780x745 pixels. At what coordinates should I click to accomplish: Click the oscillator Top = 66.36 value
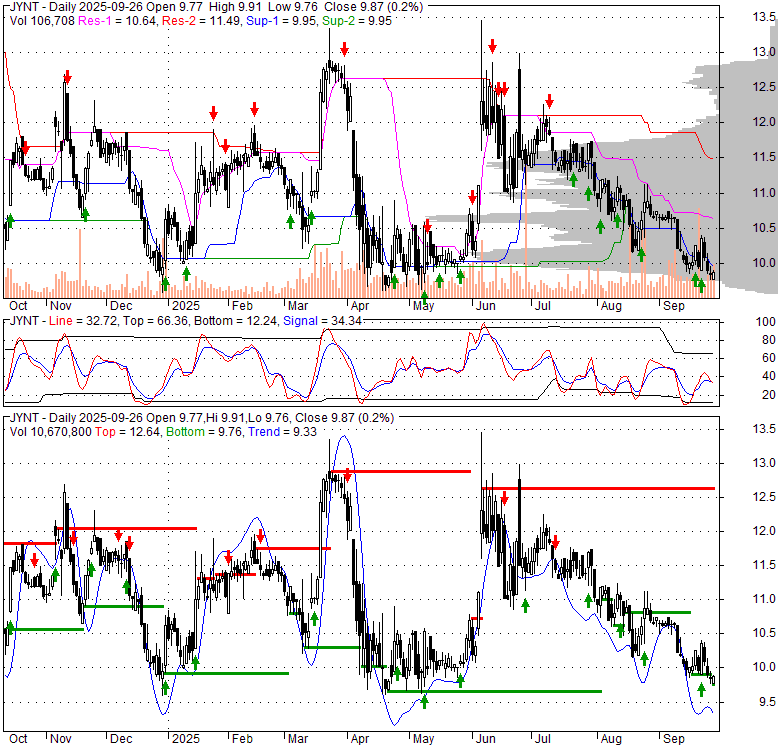[x=155, y=321]
